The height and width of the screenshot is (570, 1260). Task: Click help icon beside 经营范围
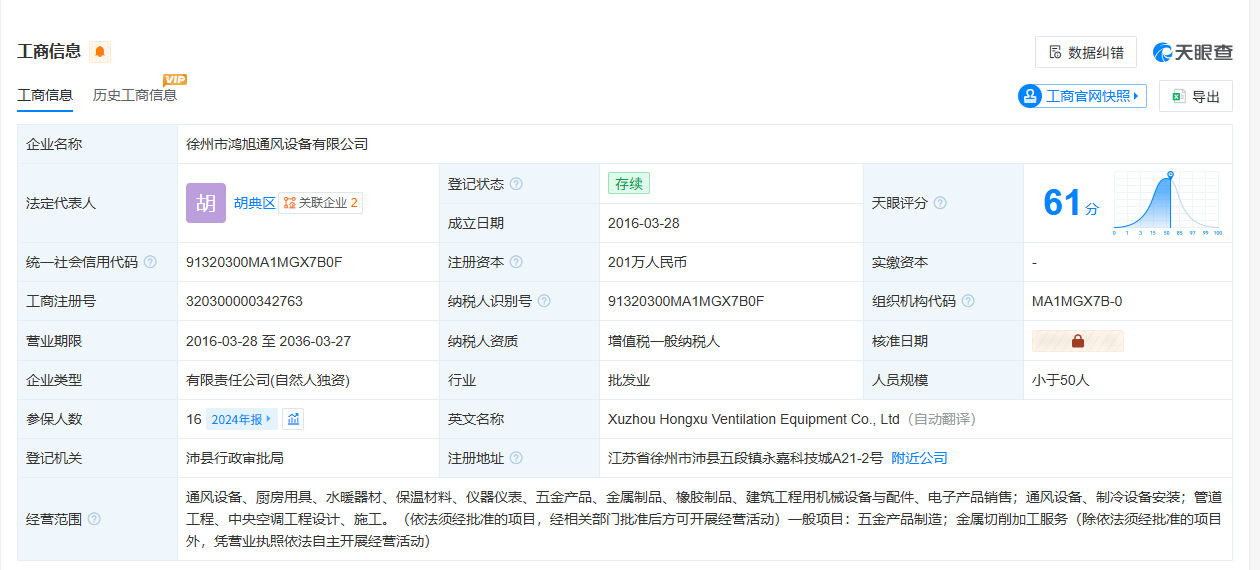(x=94, y=519)
